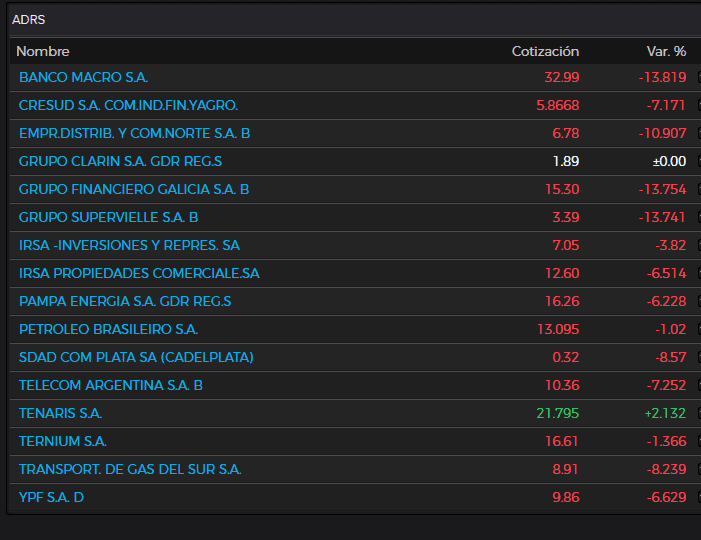Click quote value 8.91
The height and width of the screenshot is (540, 701).
point(566,469)
